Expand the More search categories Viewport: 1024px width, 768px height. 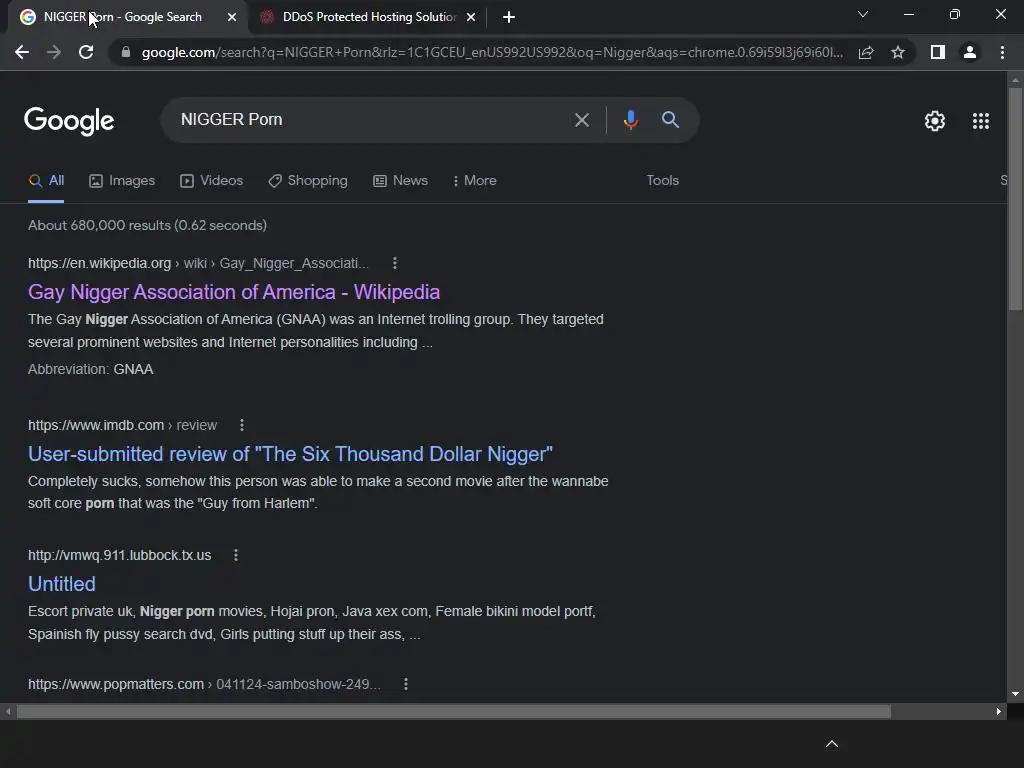click(475, 181)
